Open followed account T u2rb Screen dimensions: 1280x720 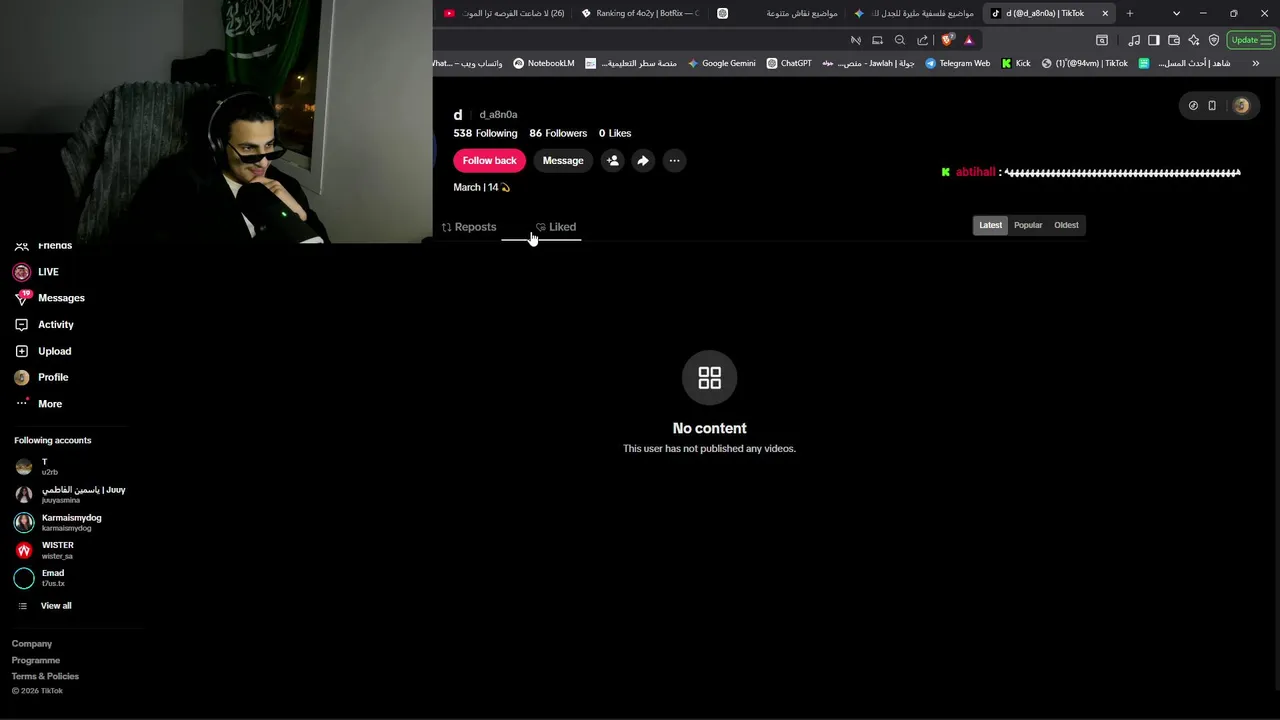point(36,467)
